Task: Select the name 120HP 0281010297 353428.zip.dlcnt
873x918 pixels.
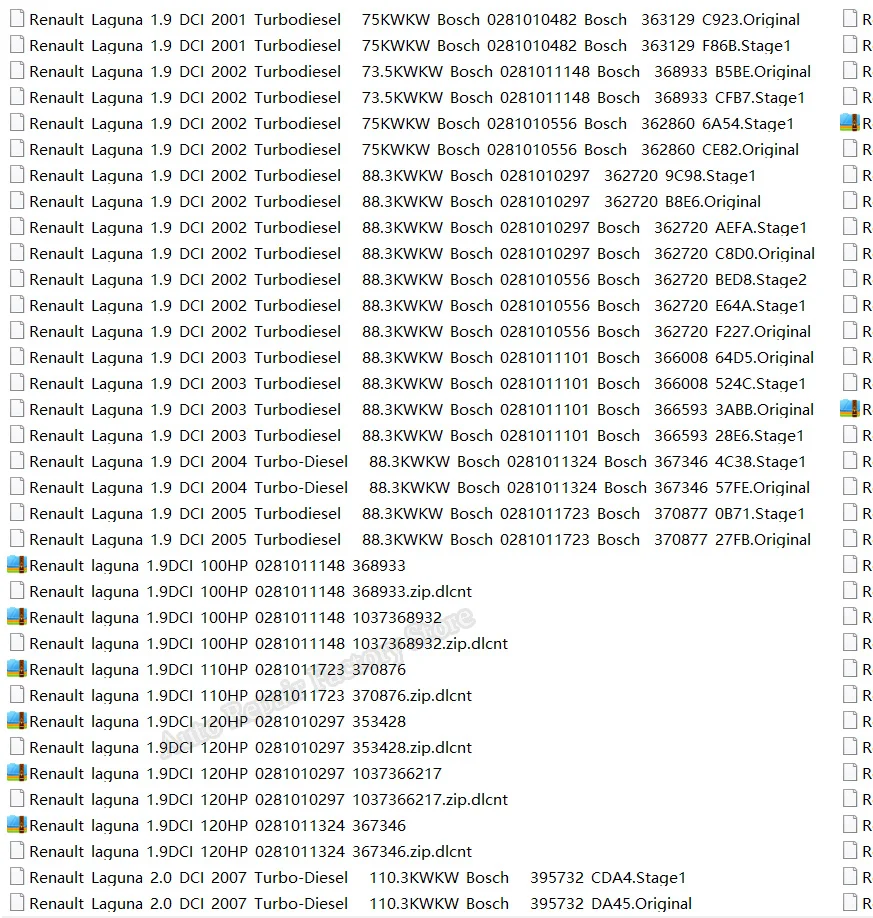Action: click(251, 748)
